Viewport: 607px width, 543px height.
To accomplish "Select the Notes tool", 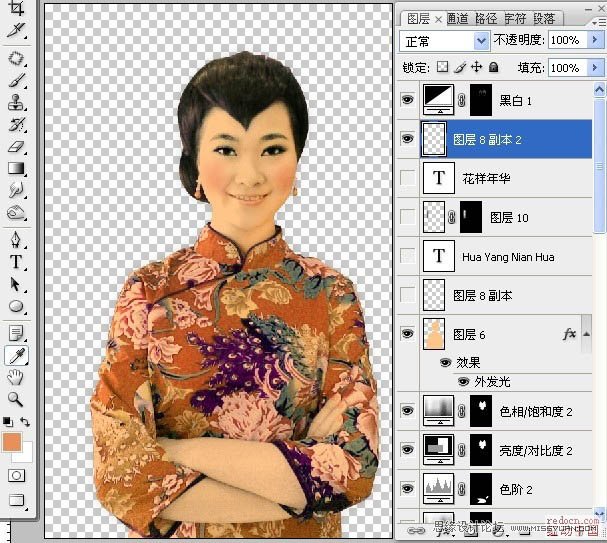I will point(16,332).
